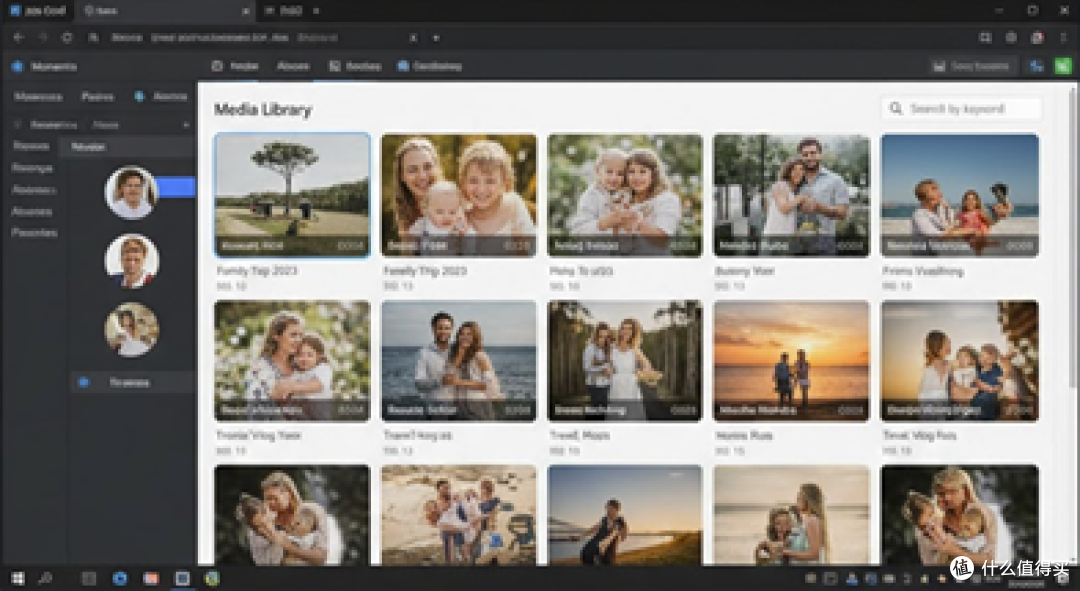Open the browser three-dot menu
1080x591 pixels.
(1063, 38)
